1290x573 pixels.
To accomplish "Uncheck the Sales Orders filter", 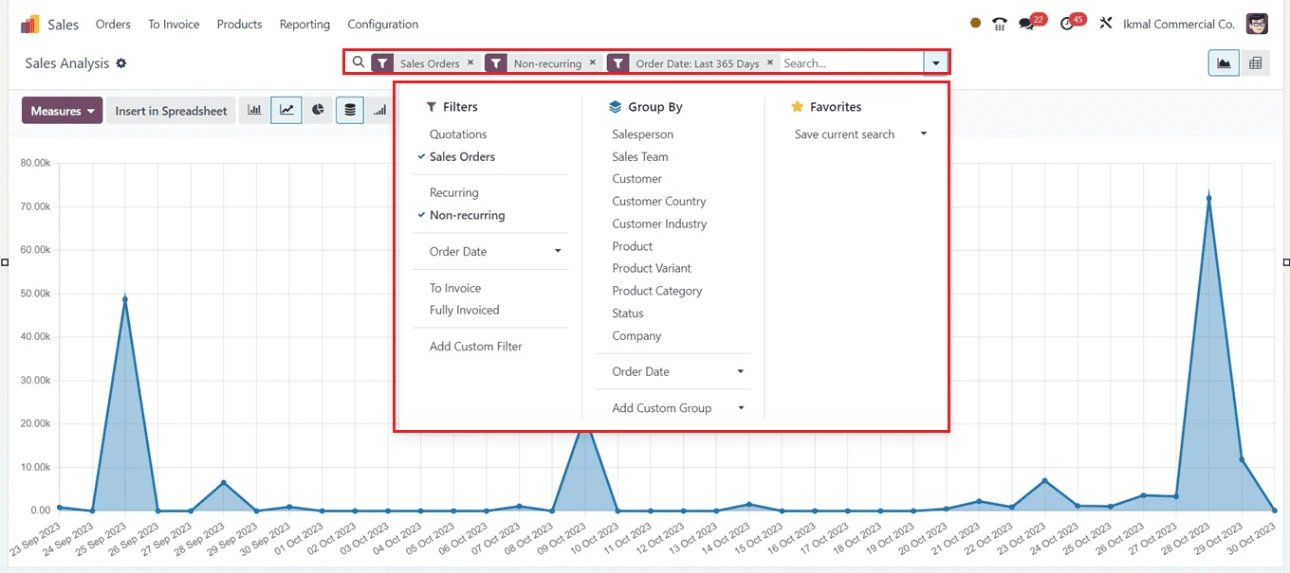I will (462, 157).
